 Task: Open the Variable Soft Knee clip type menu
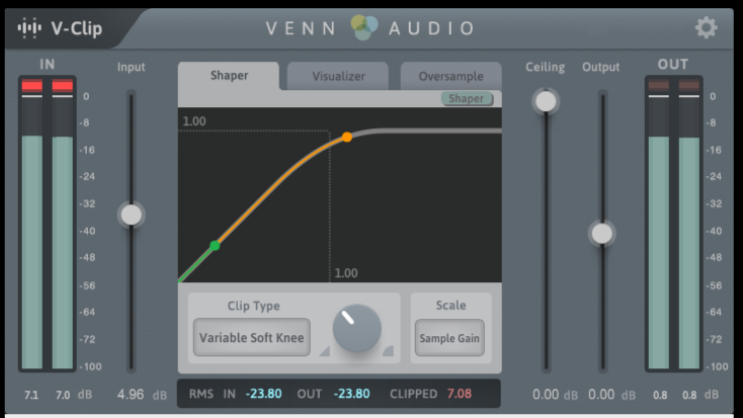(251, 338)
